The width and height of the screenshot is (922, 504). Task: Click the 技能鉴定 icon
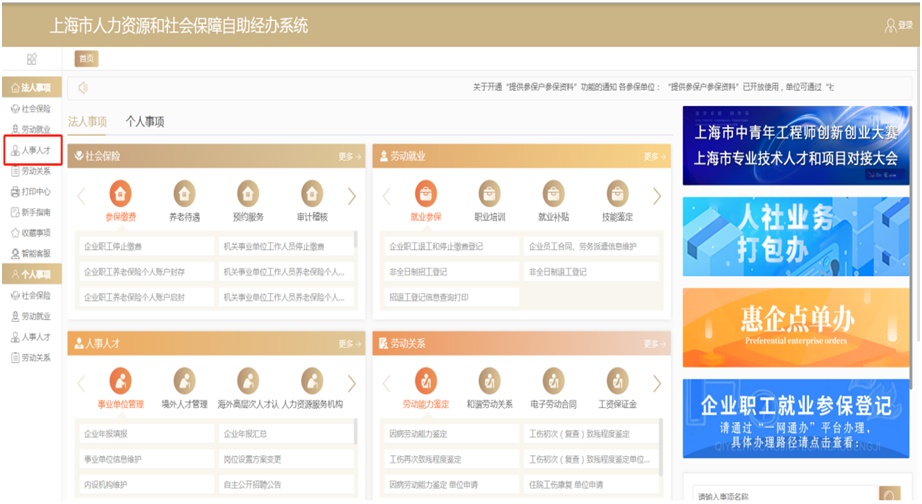(x=617, y=194)
